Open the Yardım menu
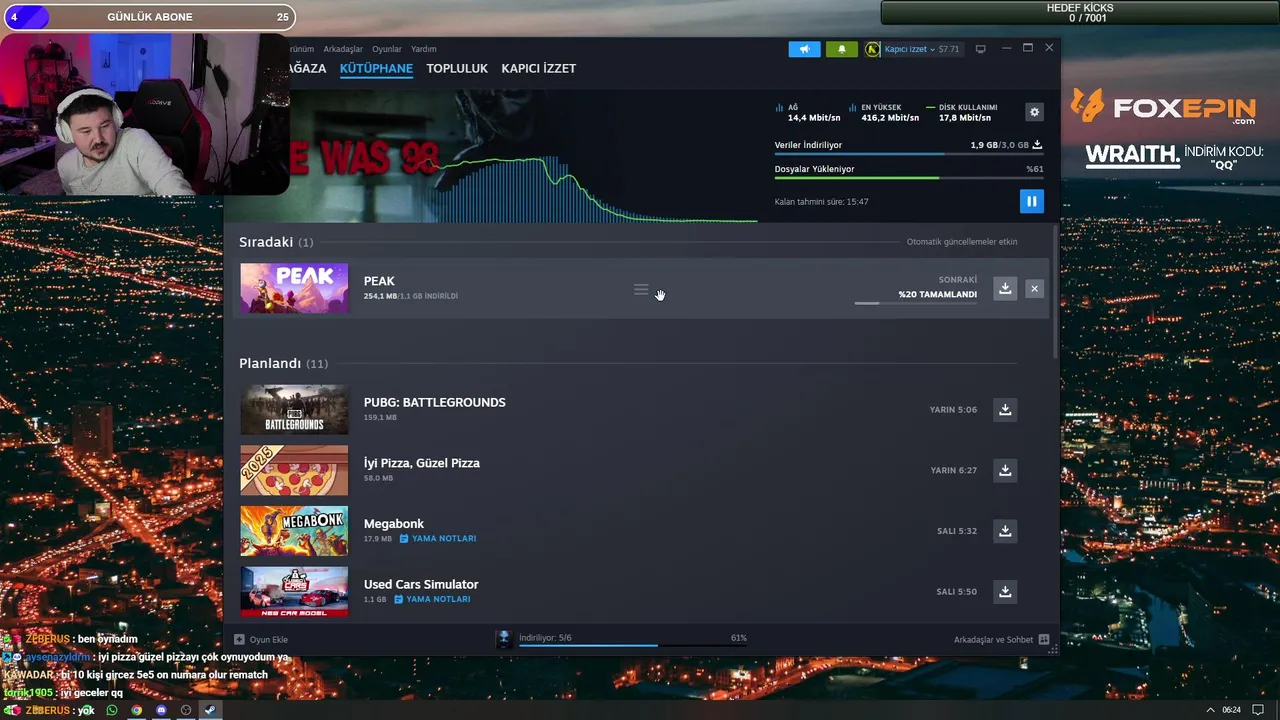Screen dimensions: 1280x720 pyautogui.click(x=424, y=49)
